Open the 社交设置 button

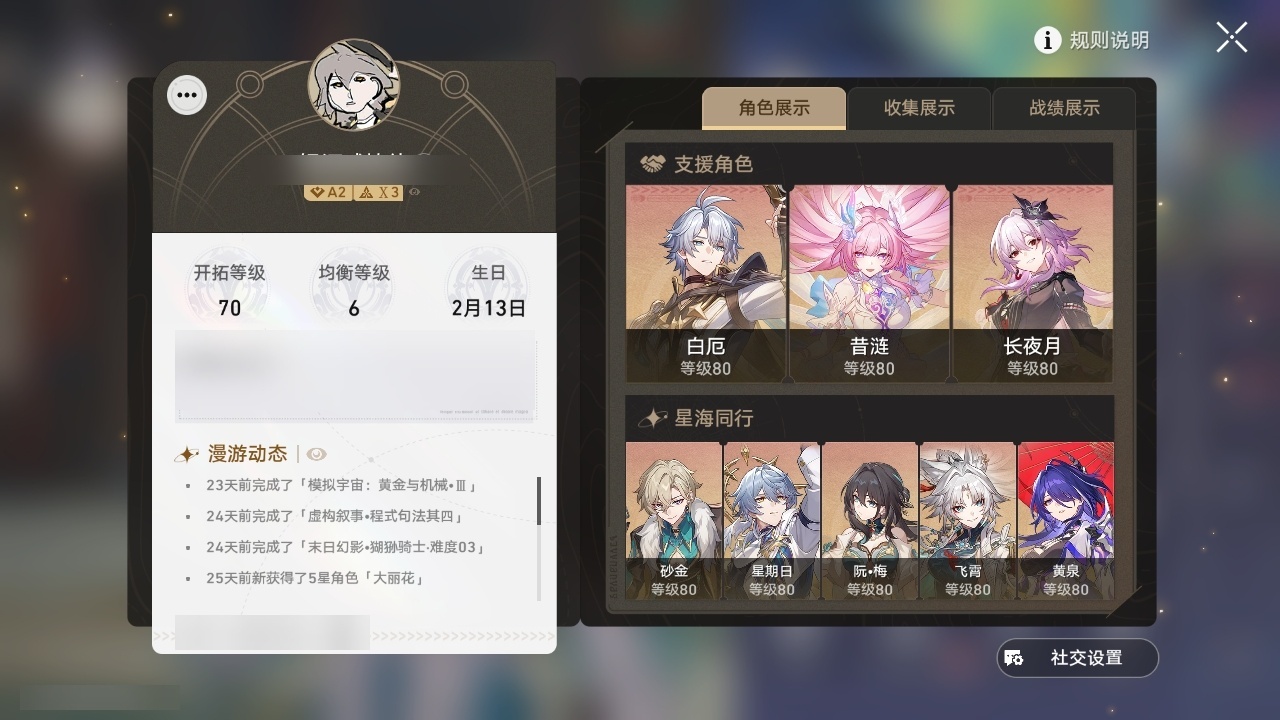pyautogui.click(x=1077, y=658)
